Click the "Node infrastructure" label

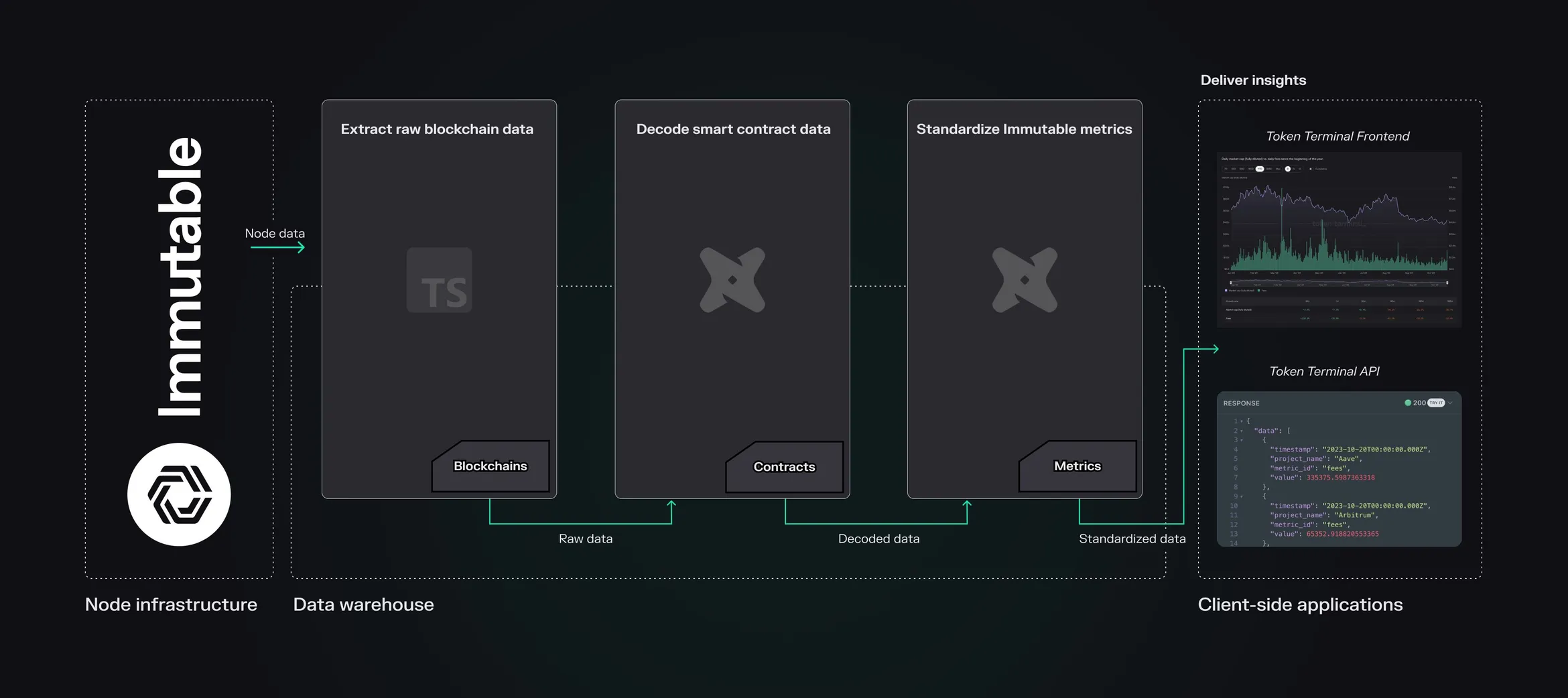[x=171, y=604]
